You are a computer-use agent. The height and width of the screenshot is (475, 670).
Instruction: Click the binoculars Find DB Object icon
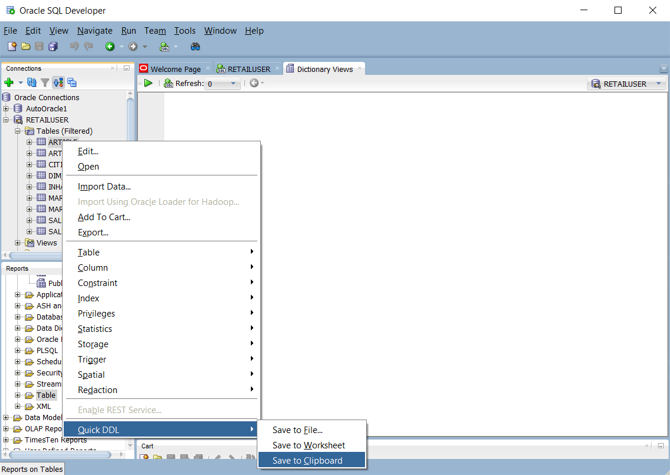[195, 47]
